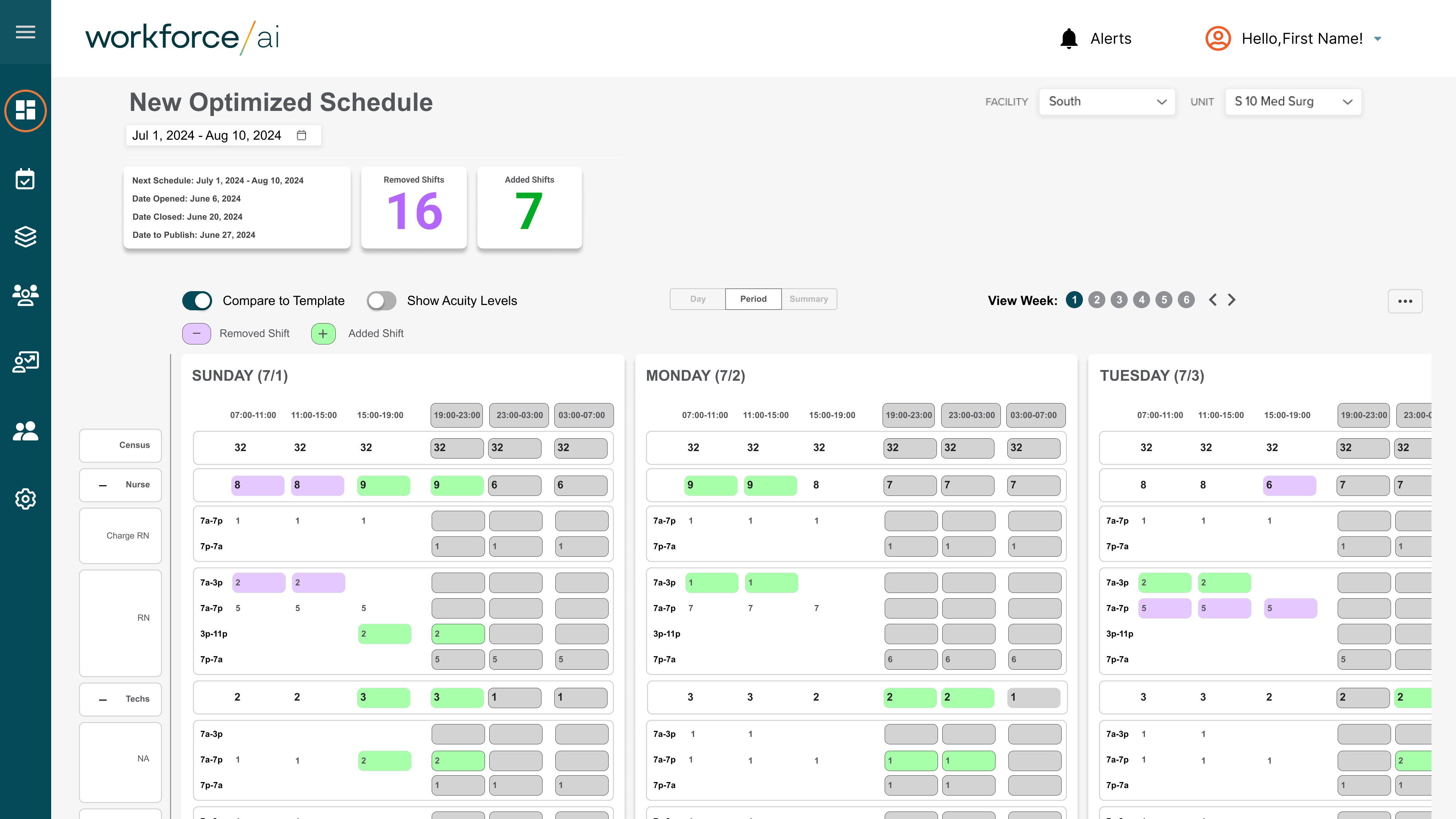Viewport: 1456px width, 819px height.
Task: Expand the Unit S 10 Med Surg dropdown
Action: pos(1293,102)
